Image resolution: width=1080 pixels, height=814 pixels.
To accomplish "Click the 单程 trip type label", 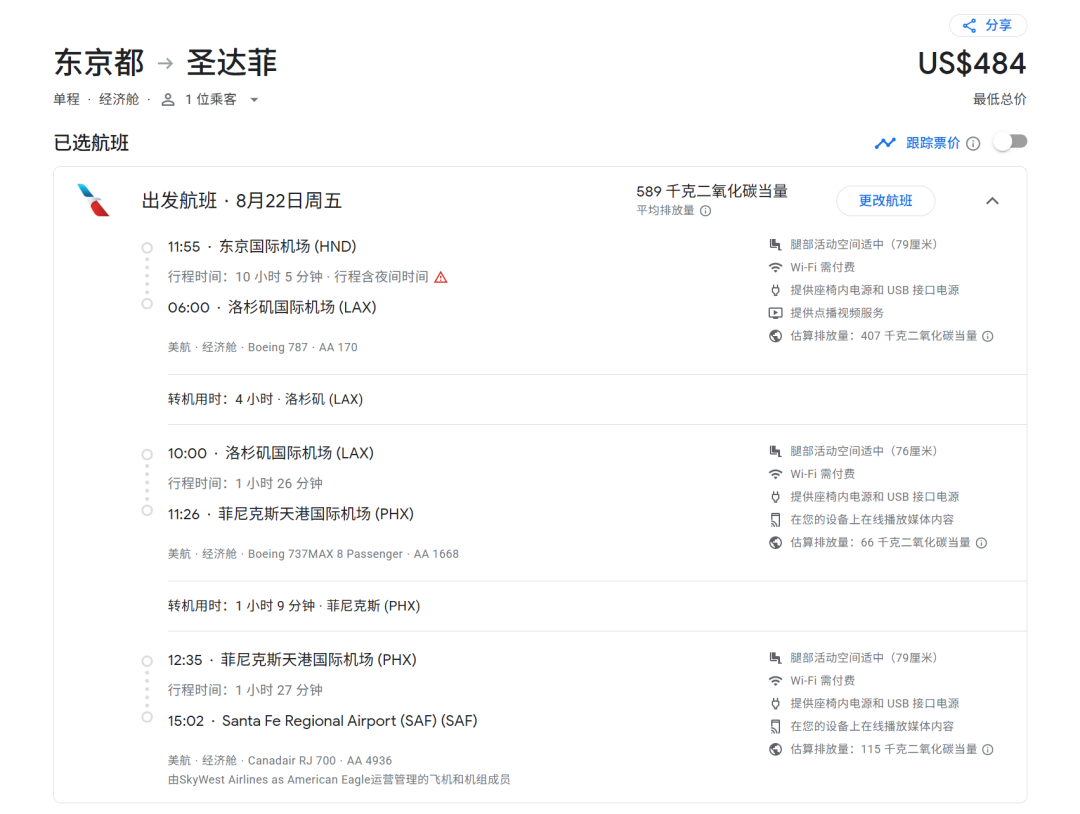I will (68, 100).
